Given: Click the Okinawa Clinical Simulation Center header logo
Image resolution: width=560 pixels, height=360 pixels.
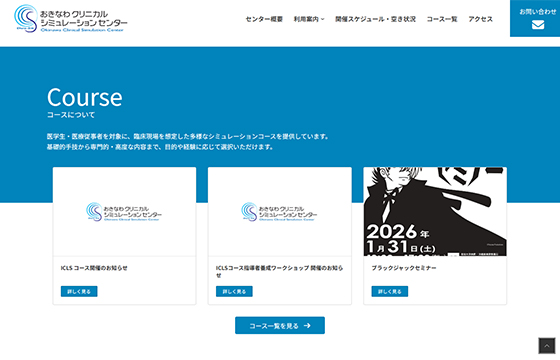Looking at the screenshot, I should click(x=71, y=19).
